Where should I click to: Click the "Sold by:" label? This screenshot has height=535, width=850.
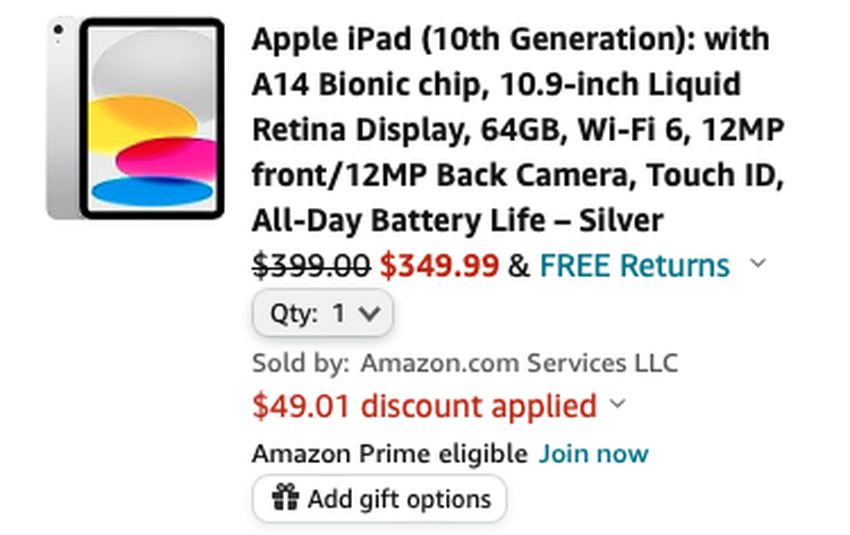(301, 362)
